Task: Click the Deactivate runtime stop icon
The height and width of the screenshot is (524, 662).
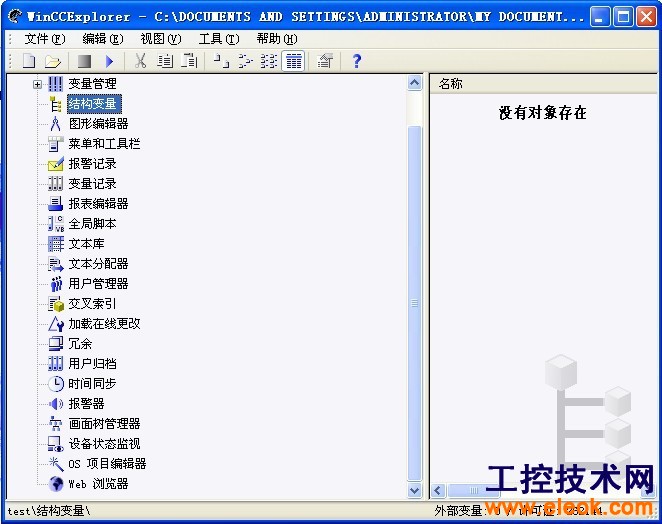Action: point(85,61)
